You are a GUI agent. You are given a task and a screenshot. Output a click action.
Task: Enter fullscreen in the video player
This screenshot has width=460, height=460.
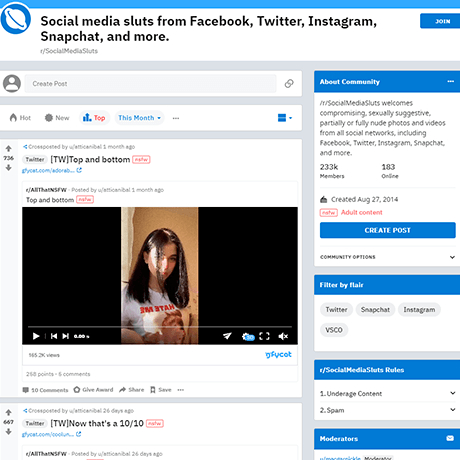click(x=264, y=336)
